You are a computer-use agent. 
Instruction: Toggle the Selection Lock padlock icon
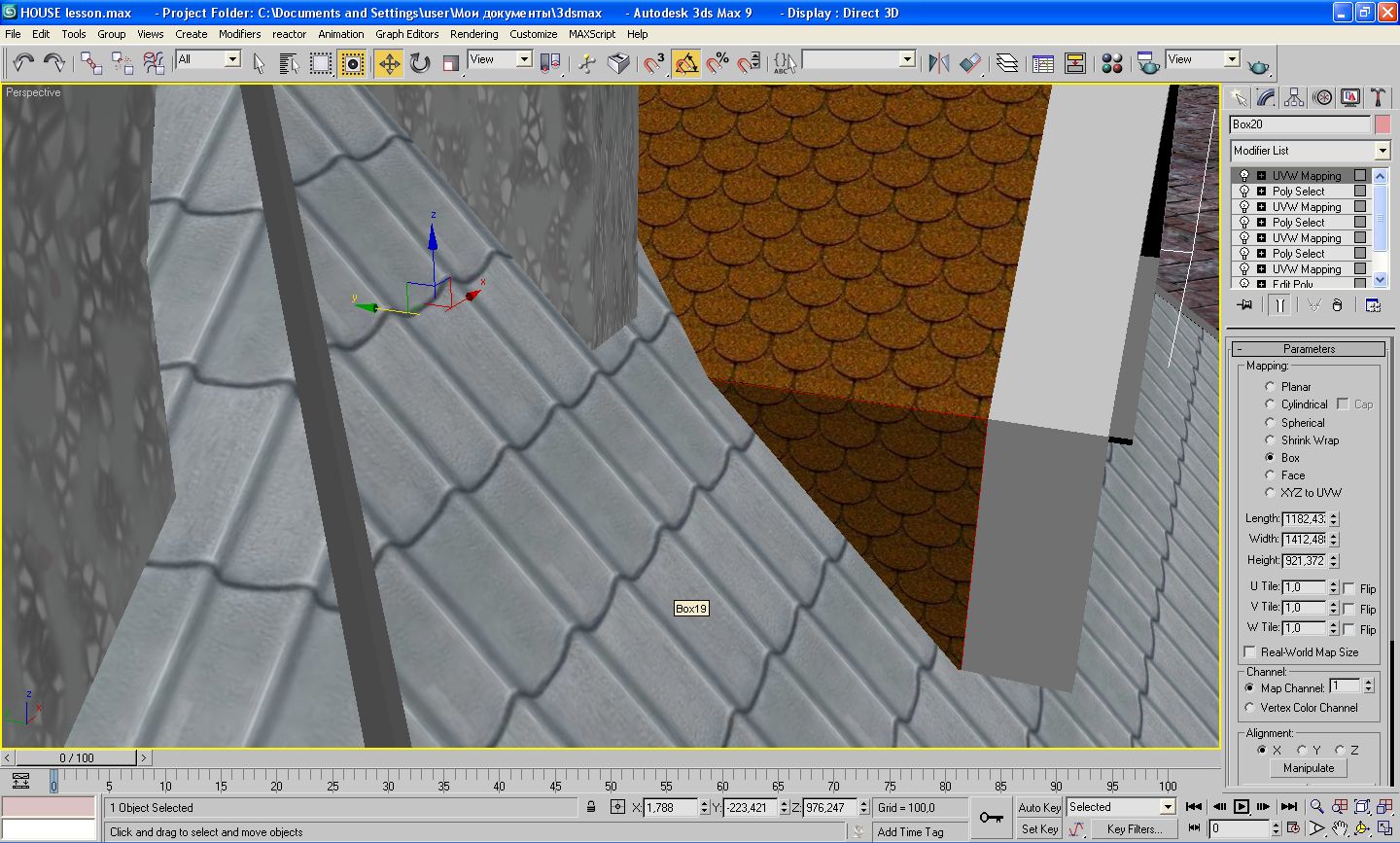(591, 807)
